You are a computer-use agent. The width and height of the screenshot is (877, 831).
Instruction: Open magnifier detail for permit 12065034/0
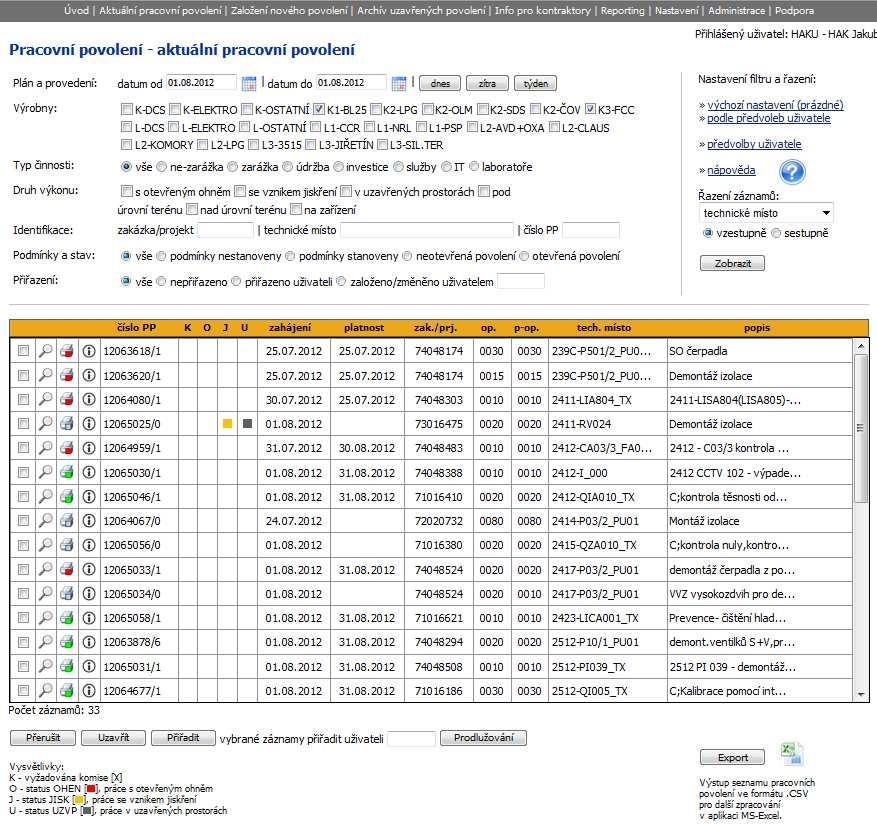pos(45,593)
